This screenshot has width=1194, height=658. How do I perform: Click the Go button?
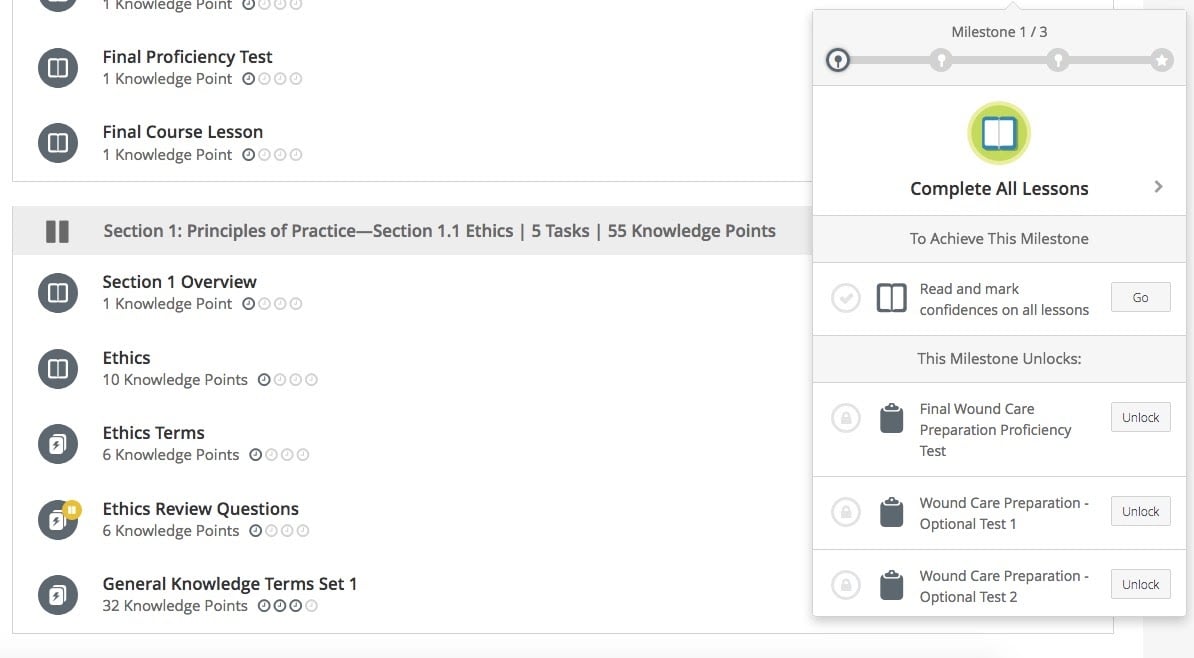1140,298
